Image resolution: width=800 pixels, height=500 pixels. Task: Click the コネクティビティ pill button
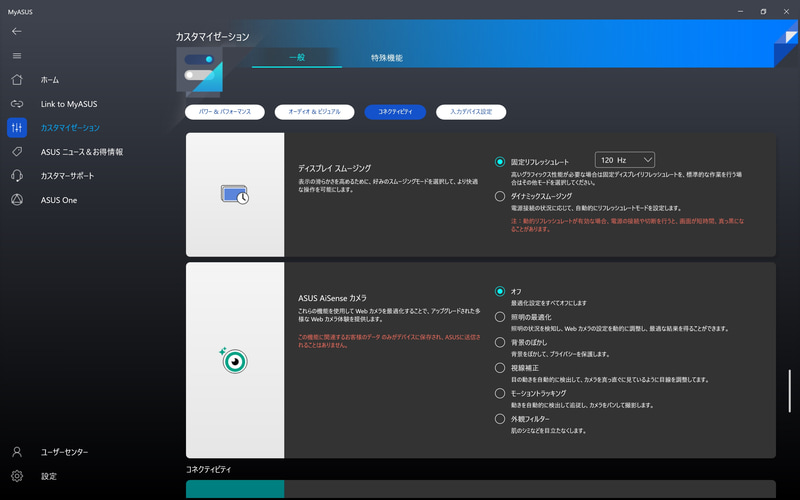click(x=395, y=112)
